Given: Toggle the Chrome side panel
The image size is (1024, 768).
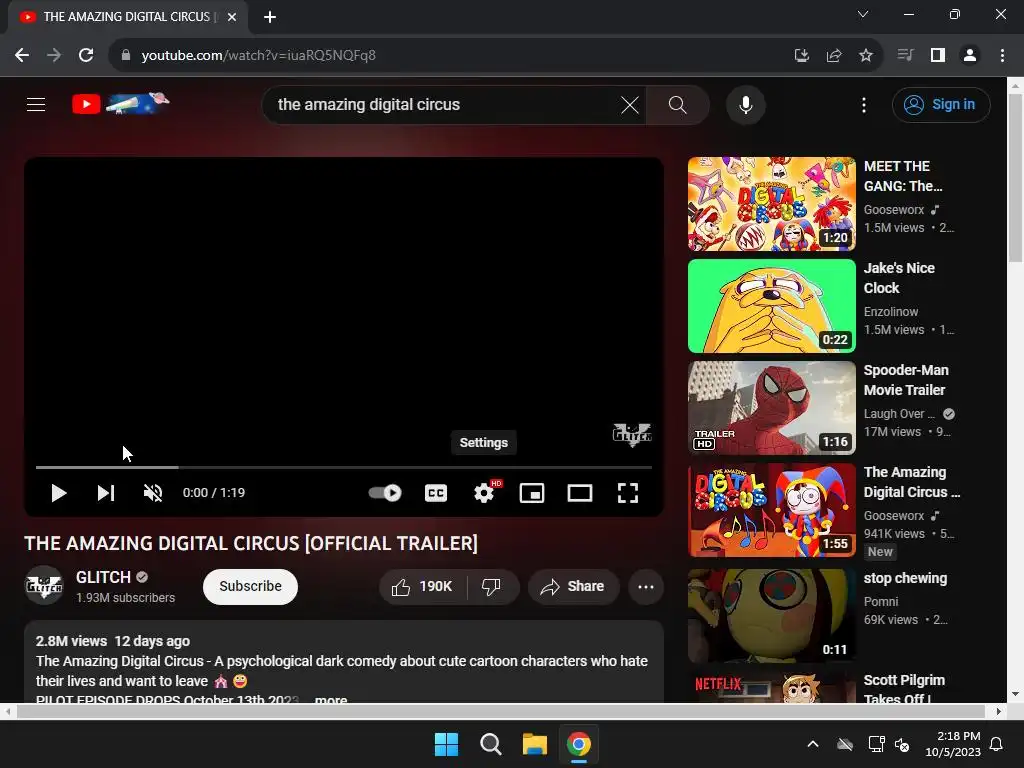Looking at the screenshot, I should click(938, 56).
